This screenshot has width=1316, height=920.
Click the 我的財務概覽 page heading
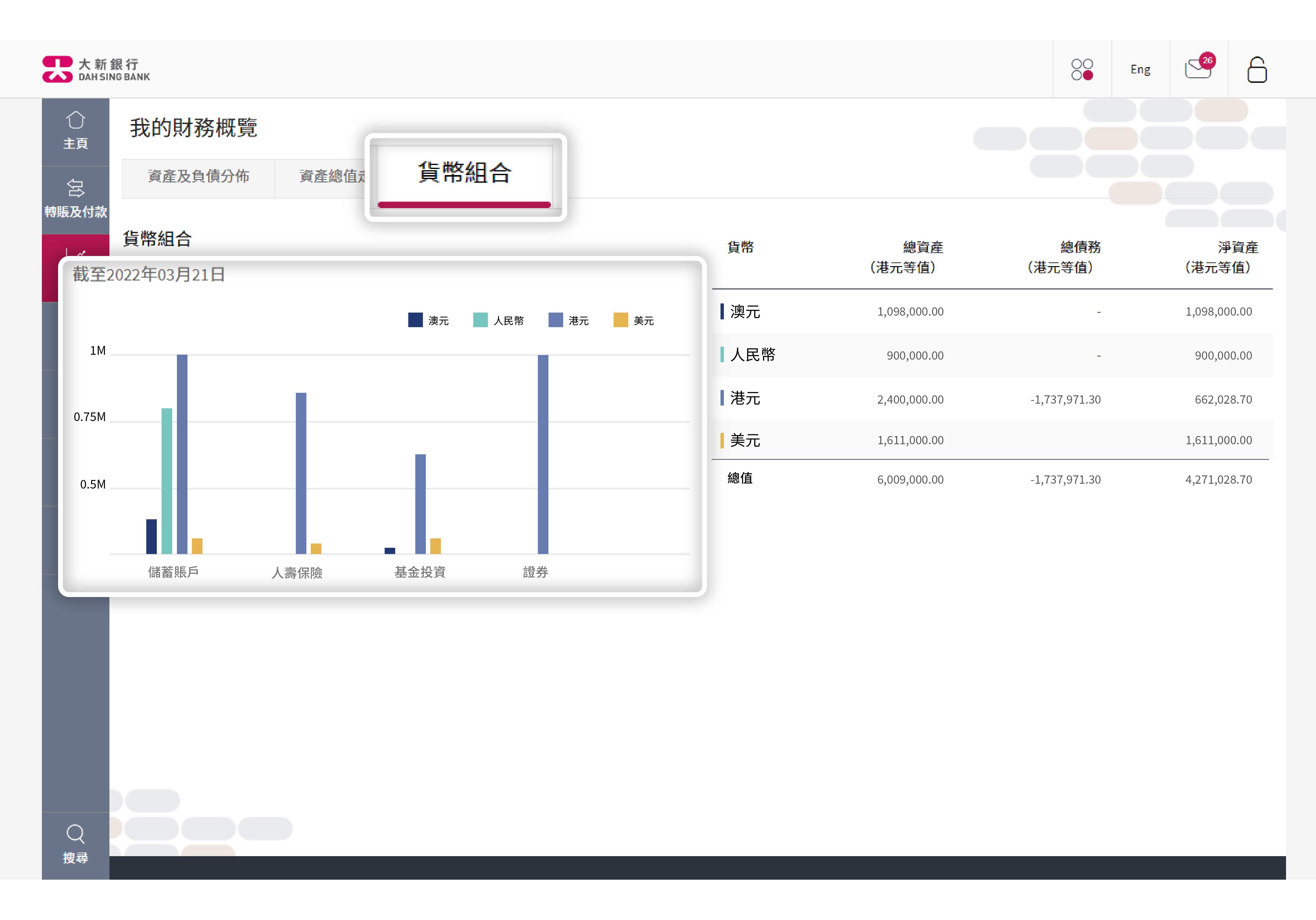[193, 127]
